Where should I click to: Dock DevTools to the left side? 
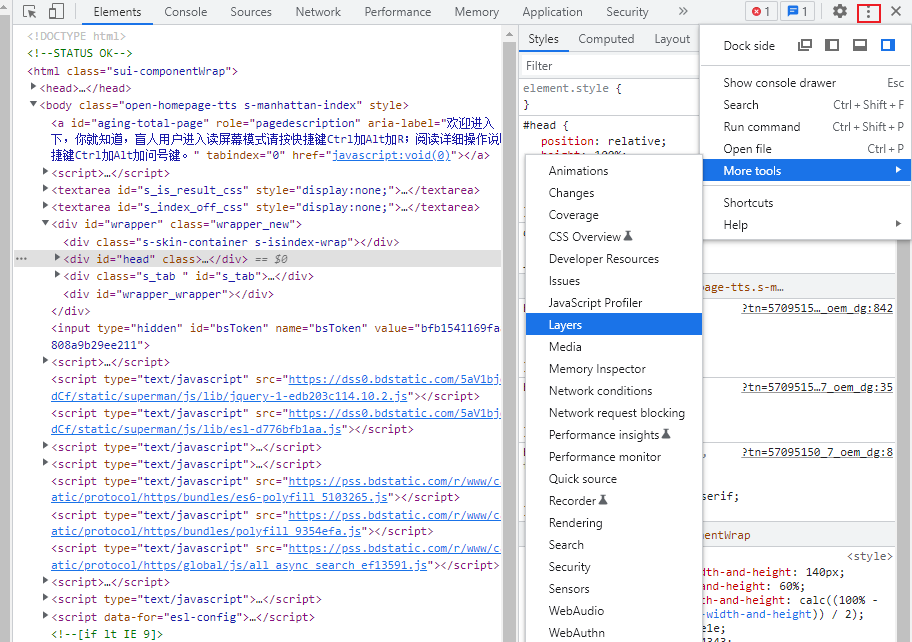[x=832, y=45]
